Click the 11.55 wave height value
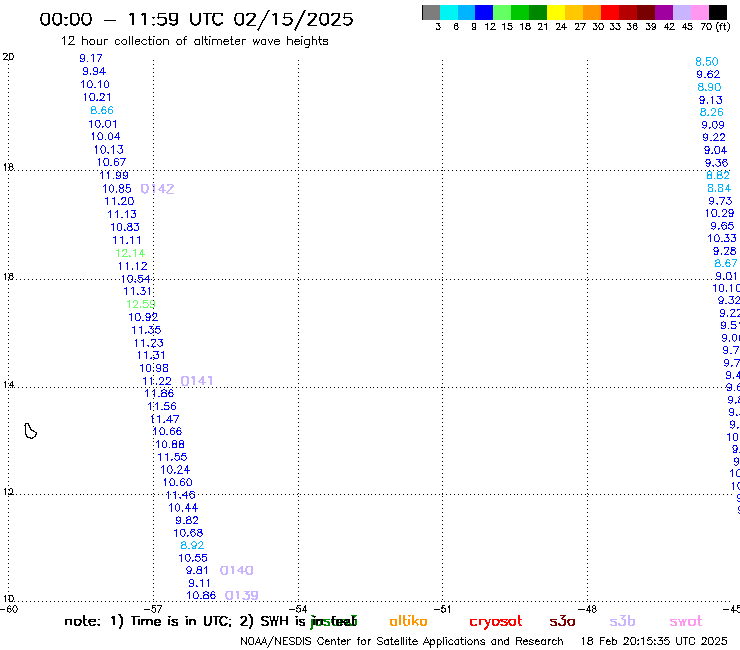 click(172, 457)
